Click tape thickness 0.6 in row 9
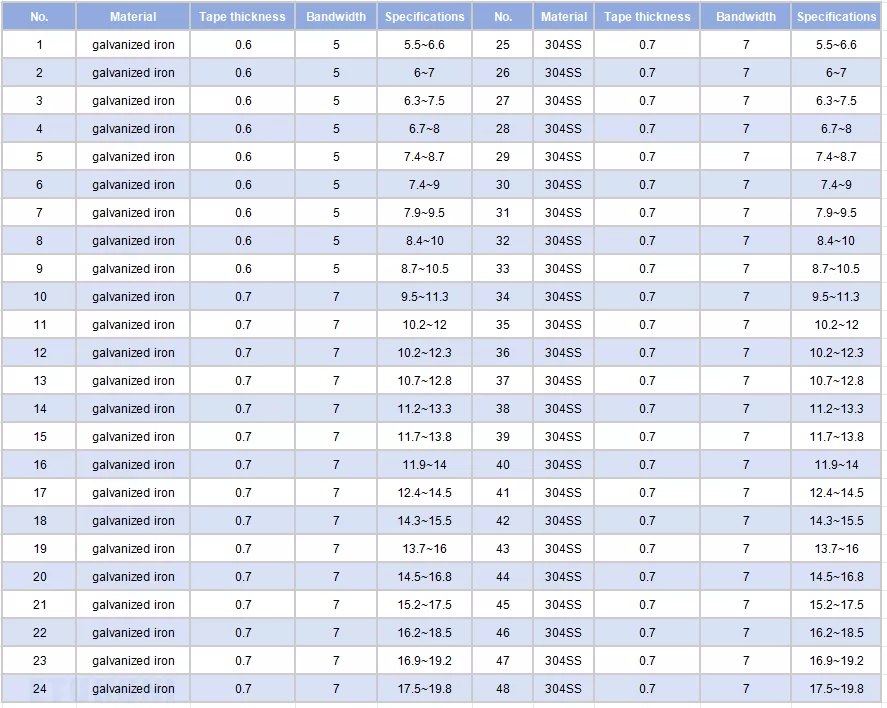 243,269
